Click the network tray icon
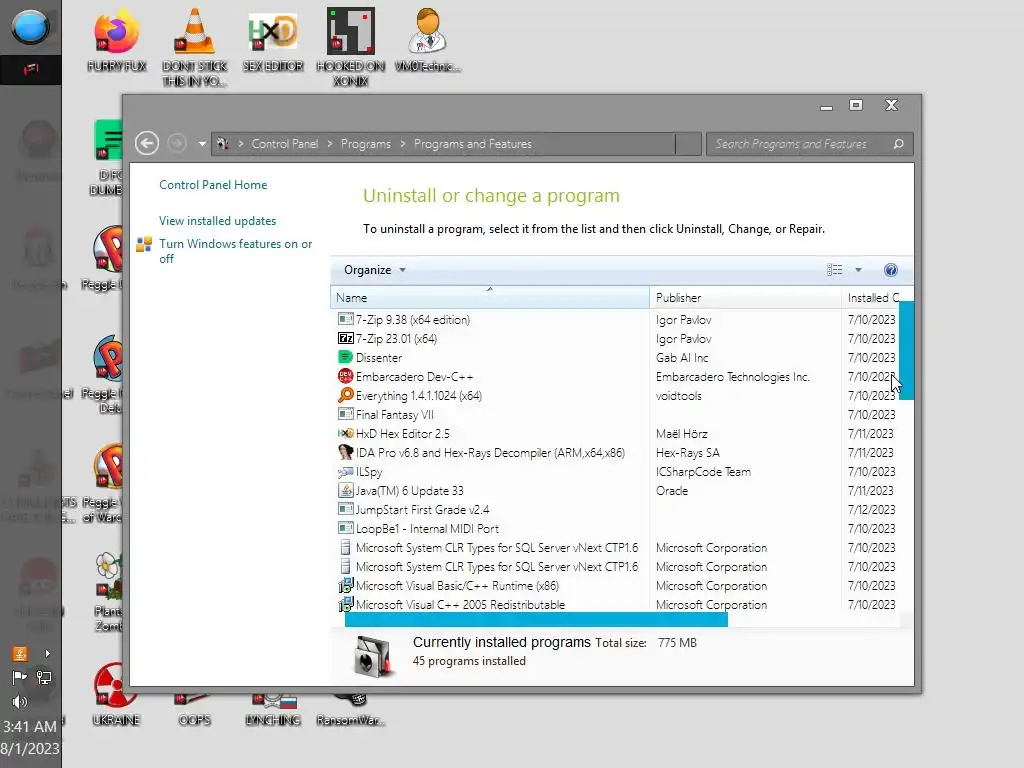The width and height of the screenshot is (1024, 768). coord(44,677)
